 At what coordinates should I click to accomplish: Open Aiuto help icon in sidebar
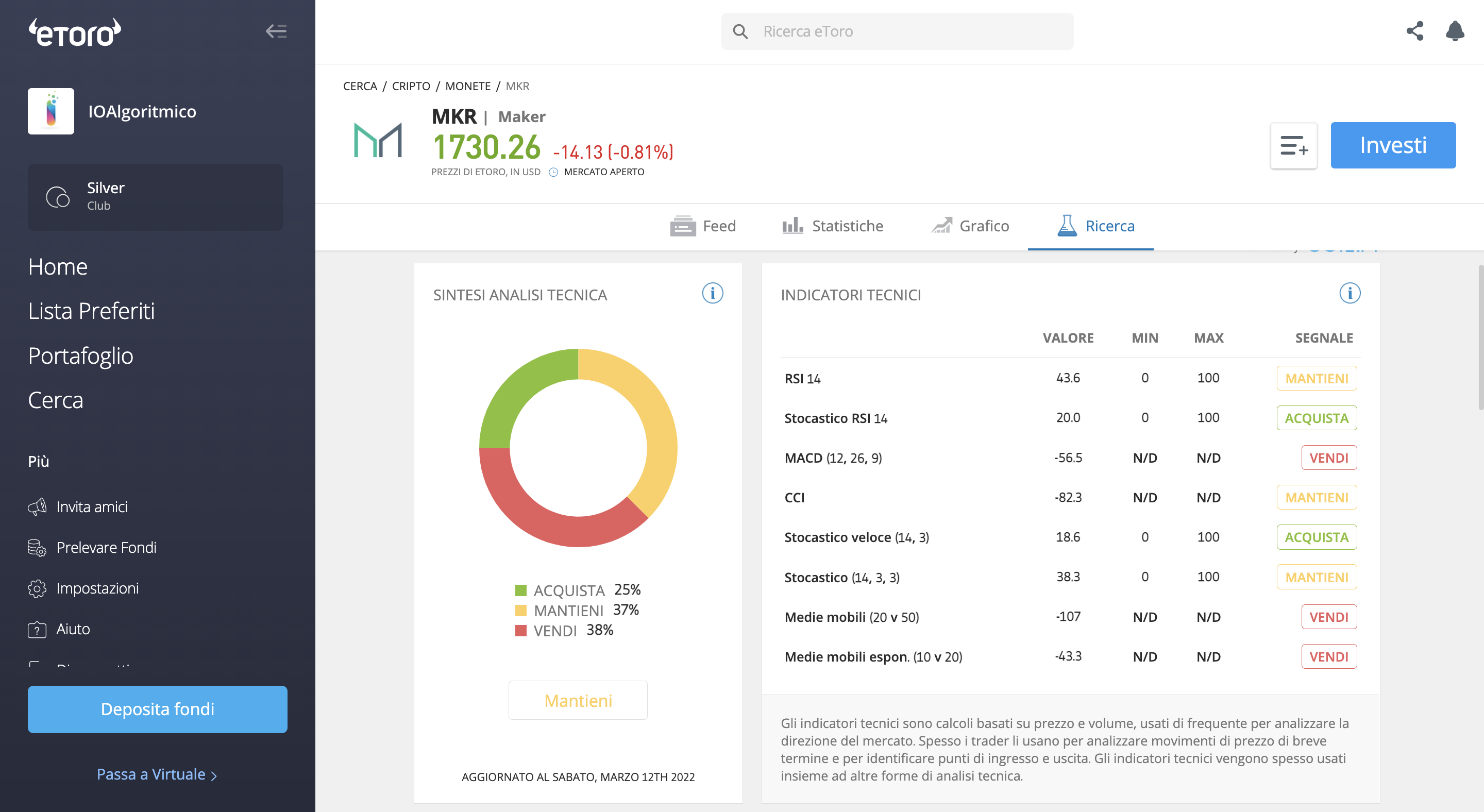pyautogui.click(x=37, y=630)
